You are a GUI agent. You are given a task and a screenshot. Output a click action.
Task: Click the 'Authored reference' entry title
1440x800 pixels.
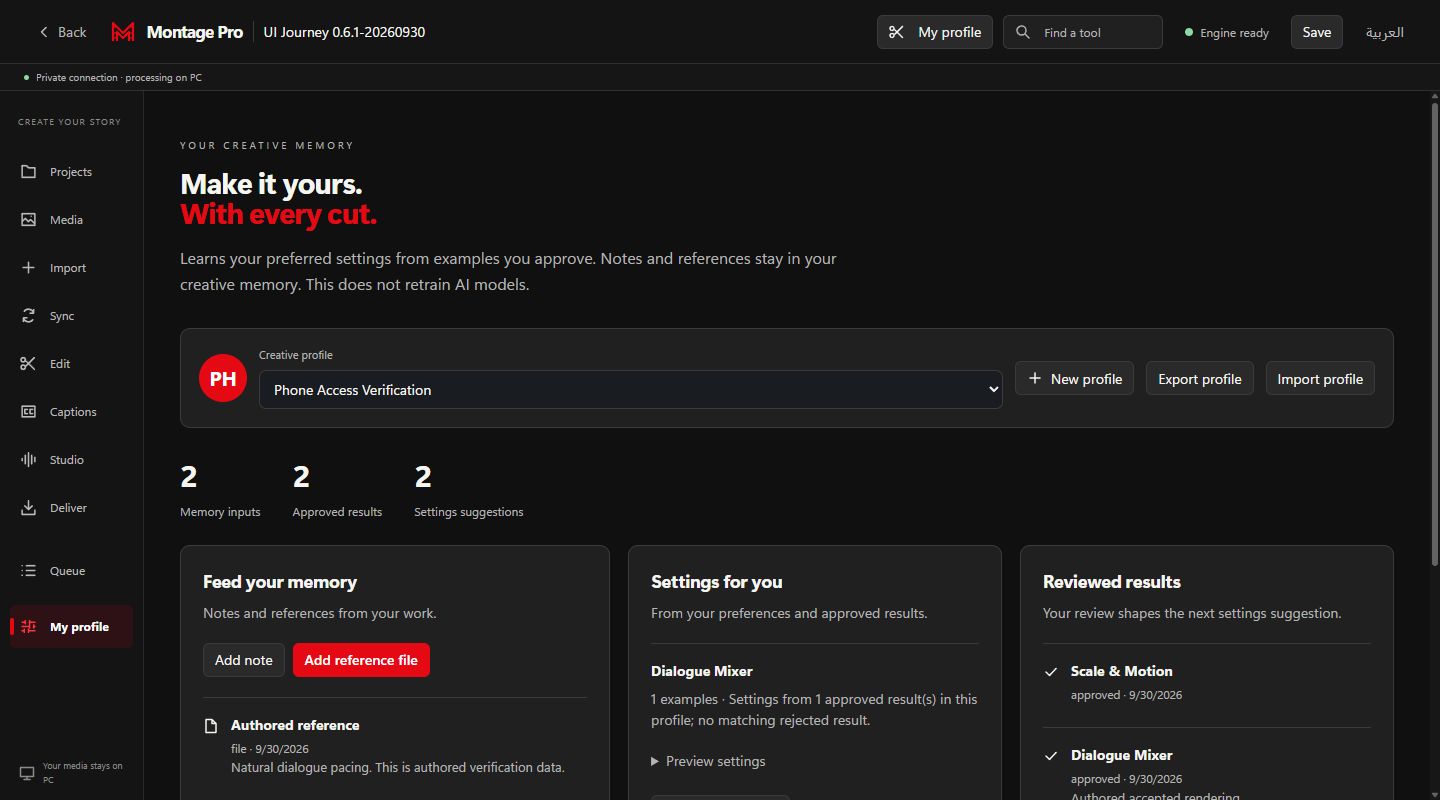(x=295, y=725)
